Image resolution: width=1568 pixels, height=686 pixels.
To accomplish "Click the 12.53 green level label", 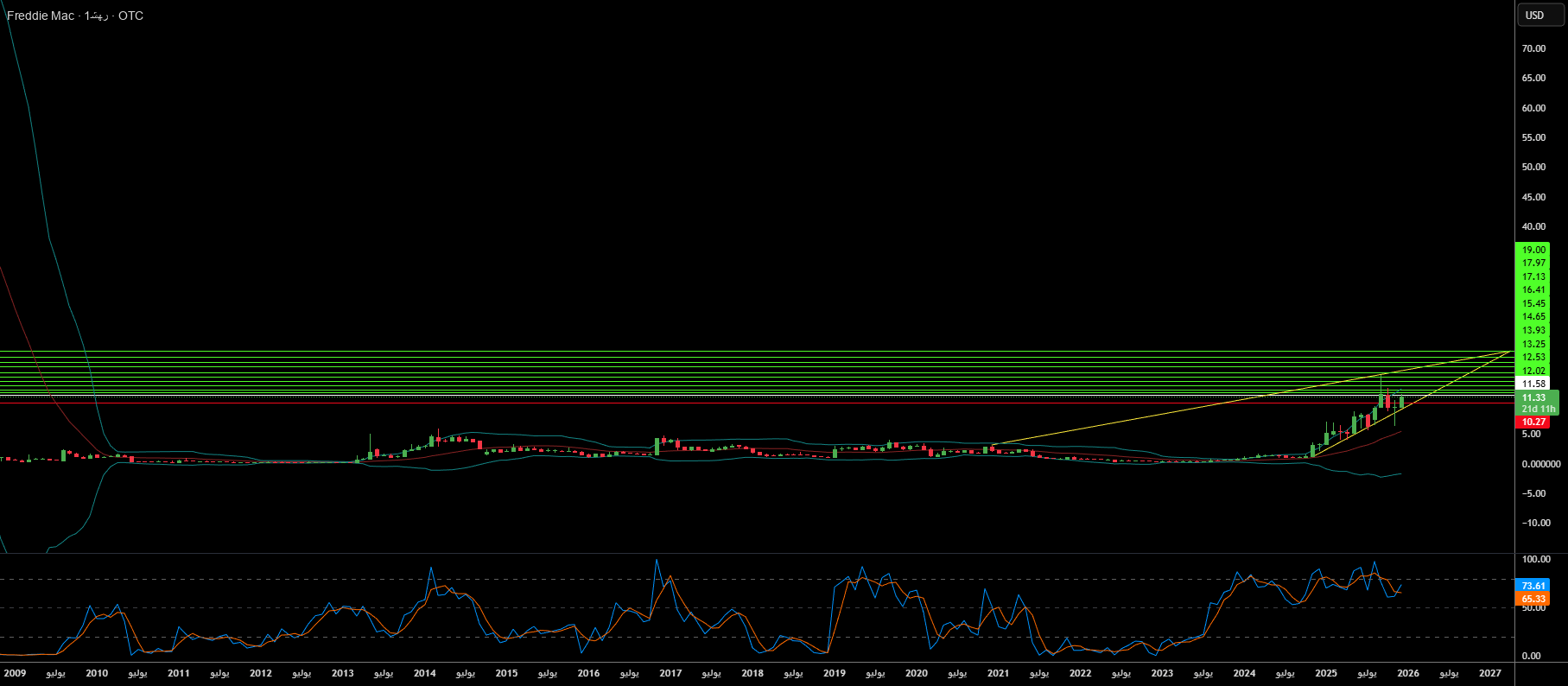I will click(1533, 357).
